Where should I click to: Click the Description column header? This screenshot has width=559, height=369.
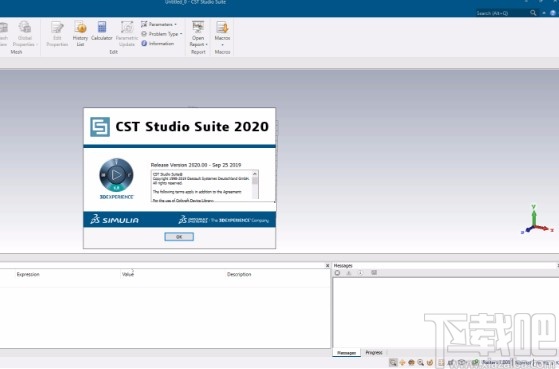point(239,274)
